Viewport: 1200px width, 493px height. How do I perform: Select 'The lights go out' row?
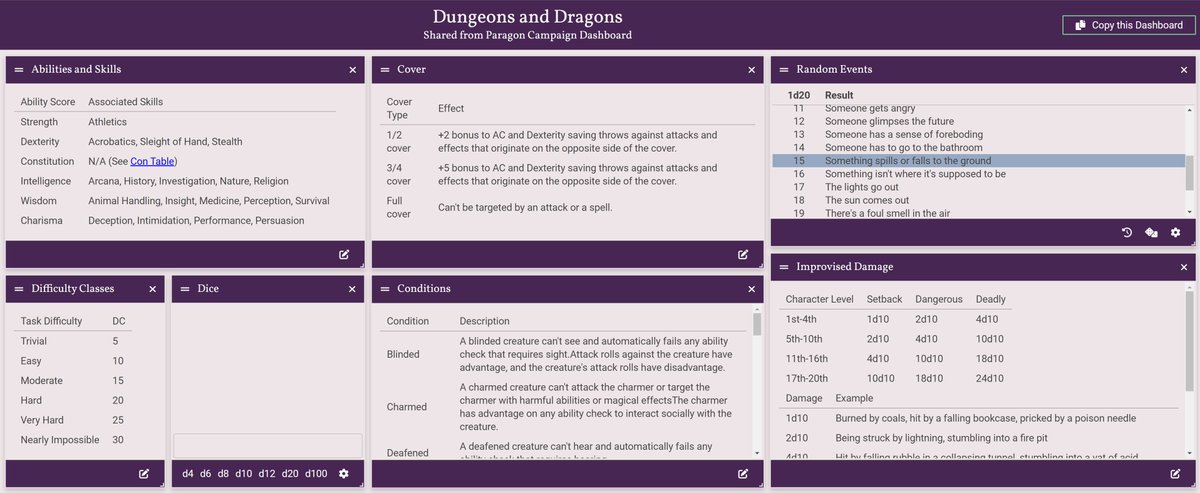click(x=979, y=187)
